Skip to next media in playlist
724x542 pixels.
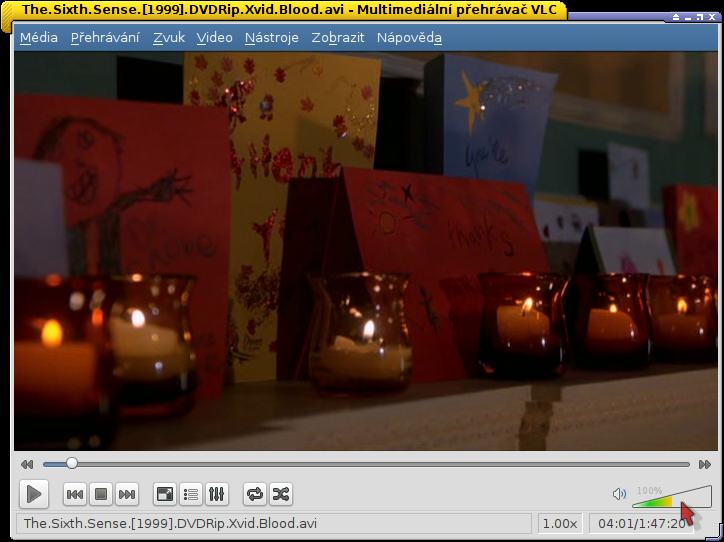127,494
